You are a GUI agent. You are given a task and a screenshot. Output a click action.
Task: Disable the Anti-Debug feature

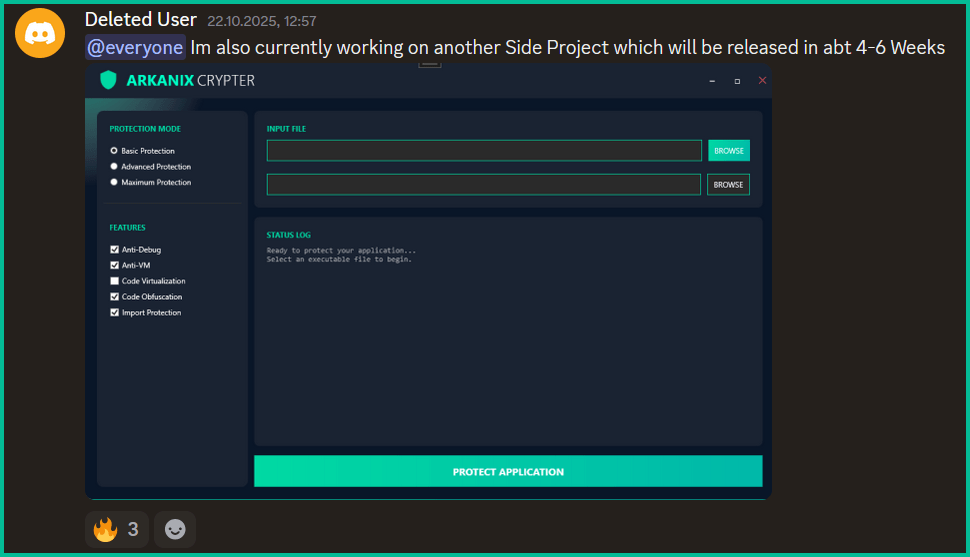(114, 250)
